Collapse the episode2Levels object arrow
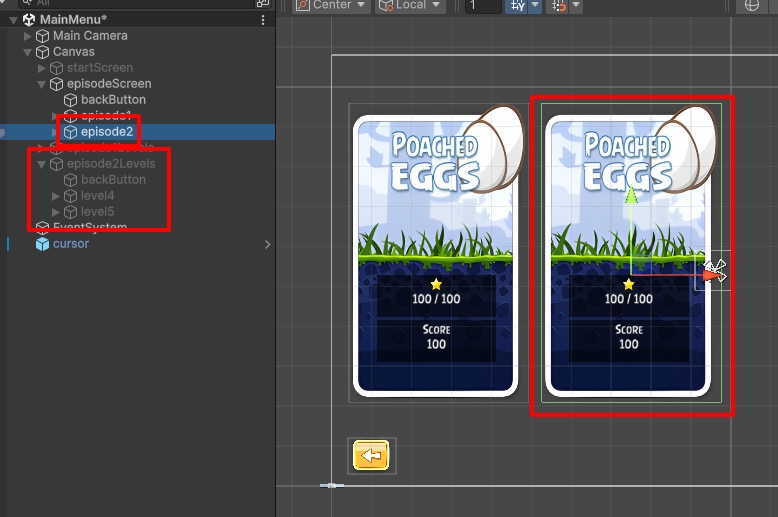The image size is (778, 517). [41, 164]
